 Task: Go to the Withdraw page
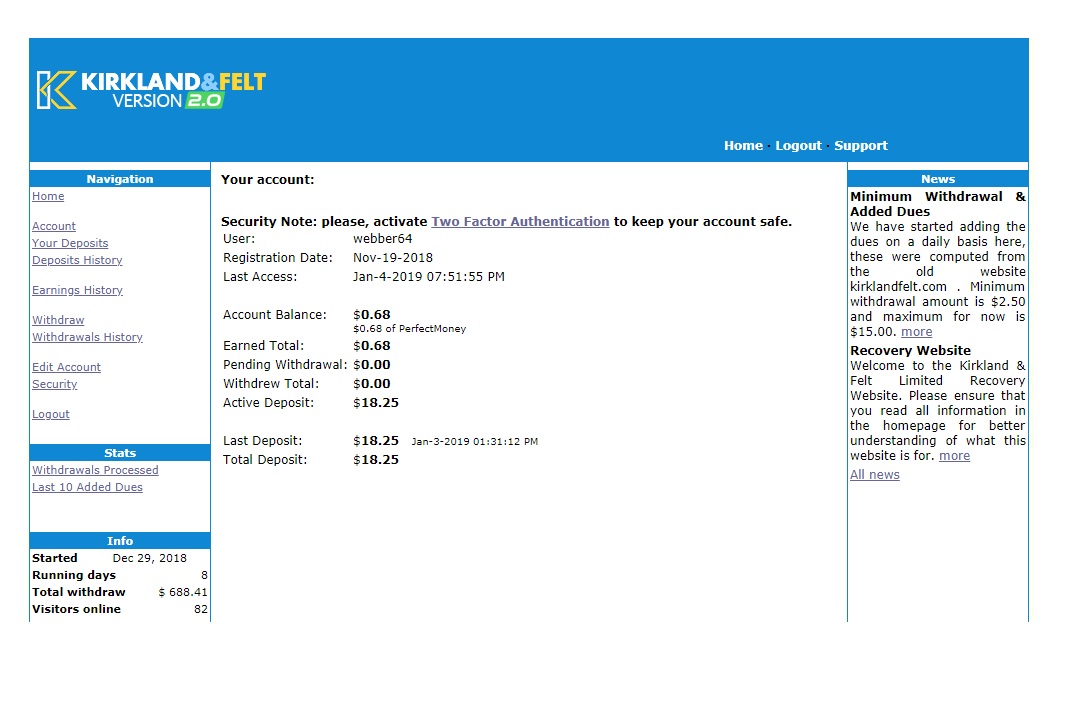(x=58, y=321)
